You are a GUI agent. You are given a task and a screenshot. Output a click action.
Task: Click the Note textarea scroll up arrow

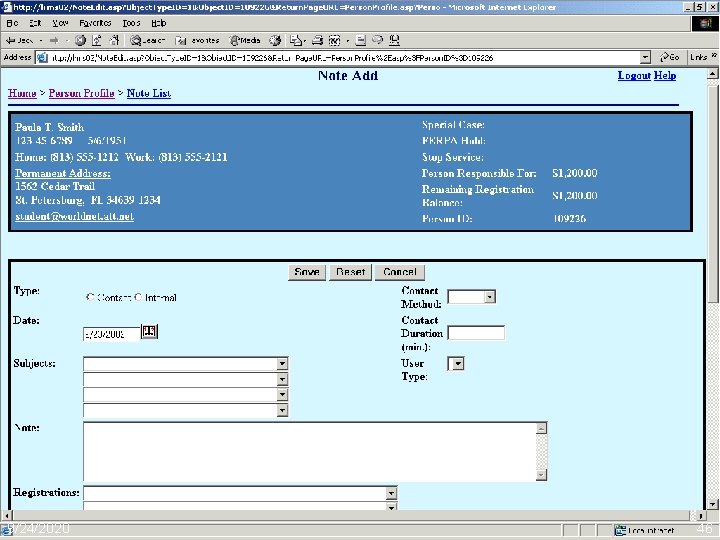click(x=541, y=428)
